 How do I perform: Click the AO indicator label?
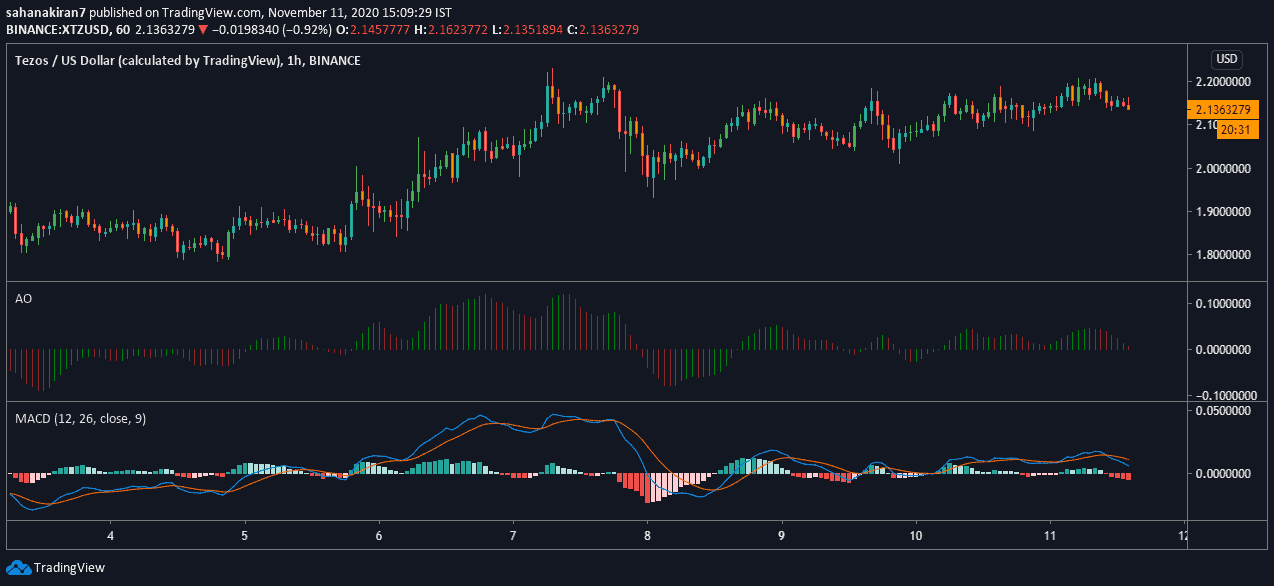click(x=23, y=297)
